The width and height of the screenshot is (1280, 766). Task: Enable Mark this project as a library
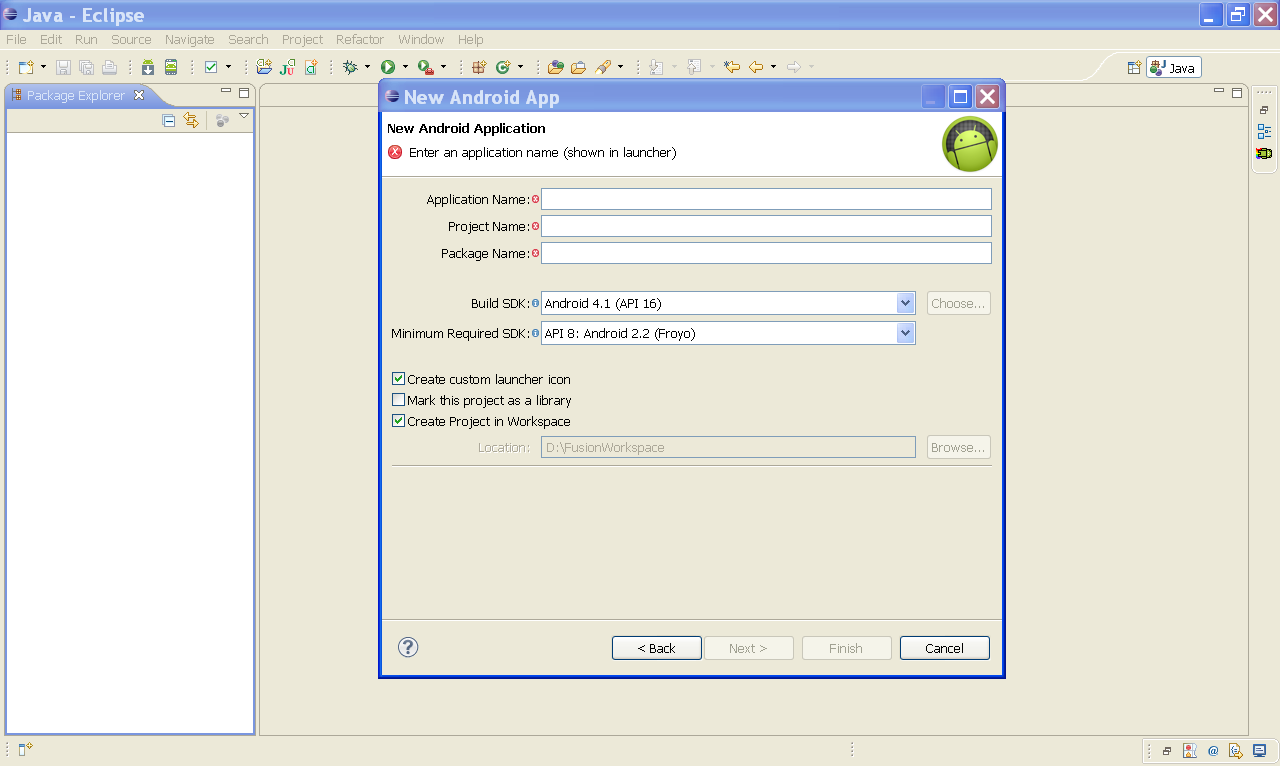pyautogui.click(x=398, y=400)
